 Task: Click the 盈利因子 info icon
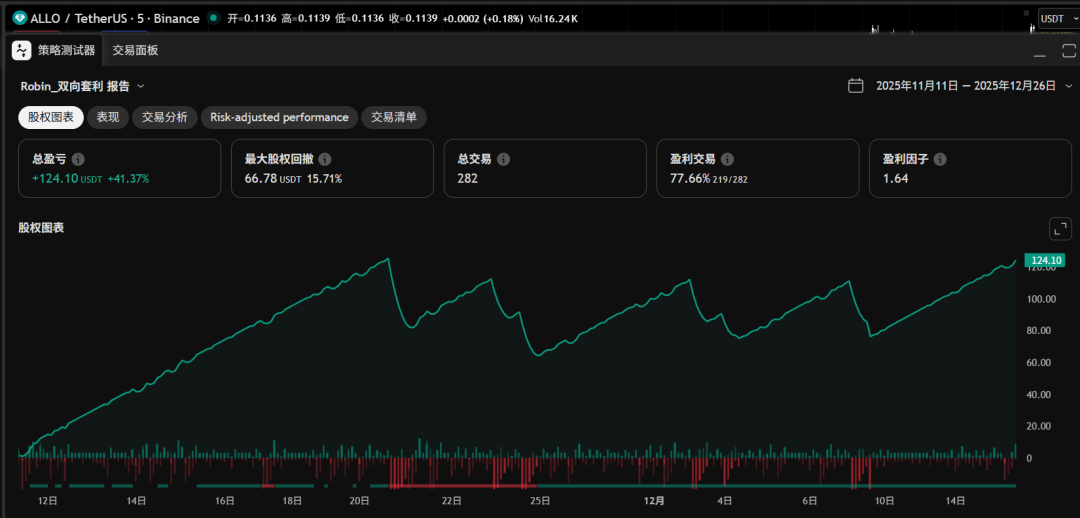point(940,159)
